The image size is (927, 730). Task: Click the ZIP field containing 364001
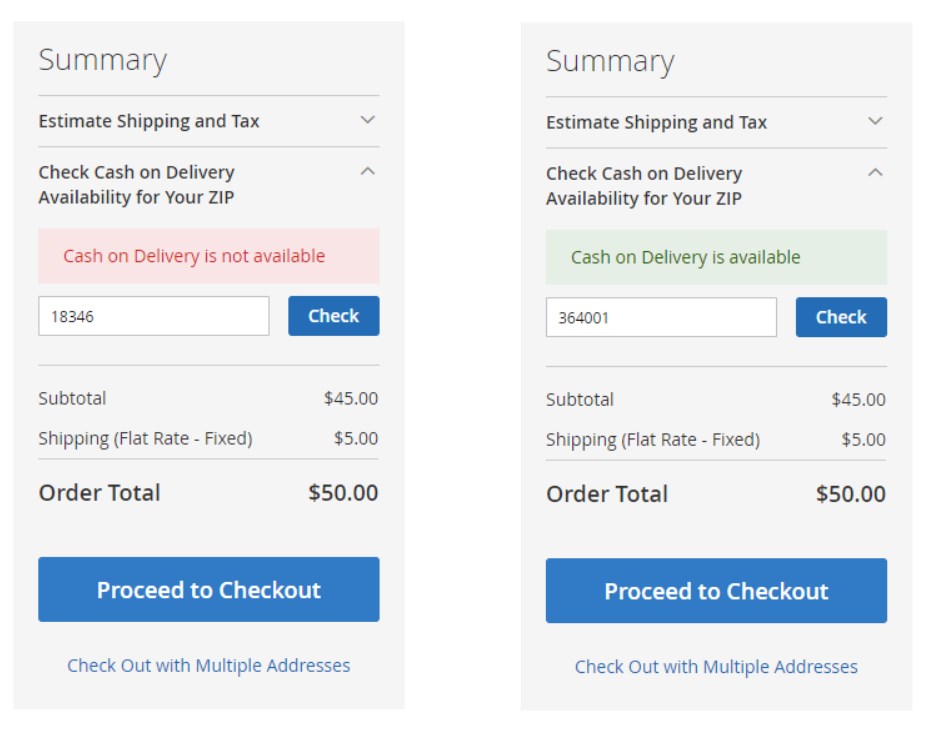point(661,317)
